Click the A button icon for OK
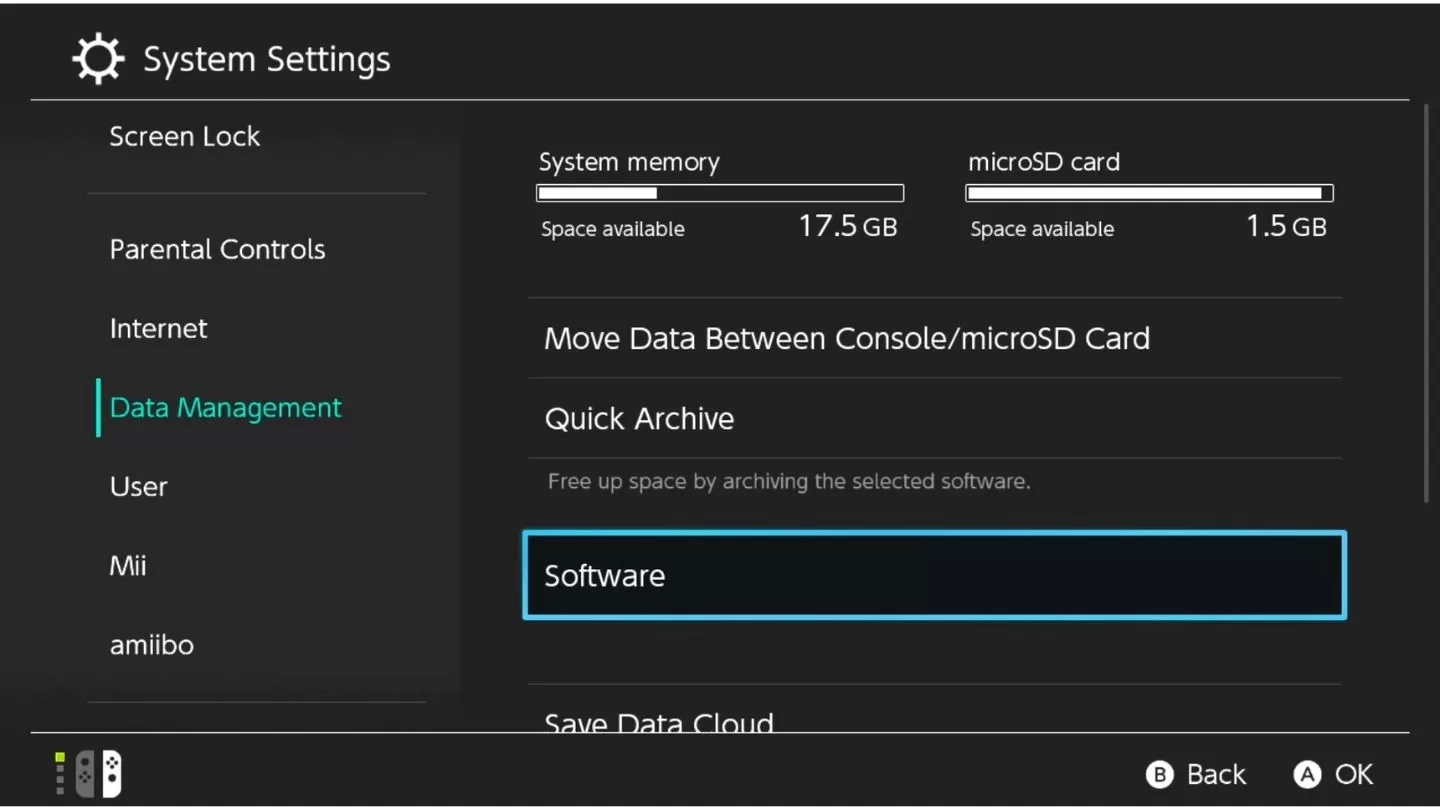This screenshot has width=1440, height=810. tap(1307, 774)
